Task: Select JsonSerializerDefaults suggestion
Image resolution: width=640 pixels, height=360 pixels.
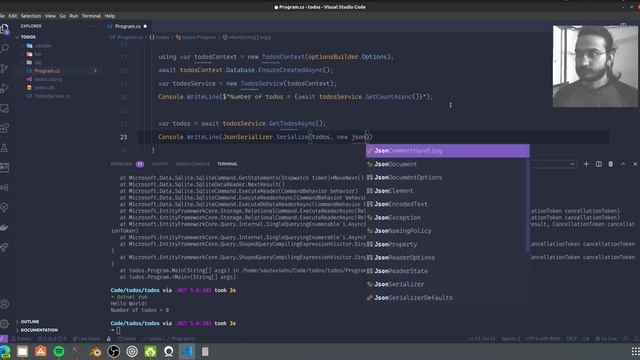Action: click(x=447, y=298)
